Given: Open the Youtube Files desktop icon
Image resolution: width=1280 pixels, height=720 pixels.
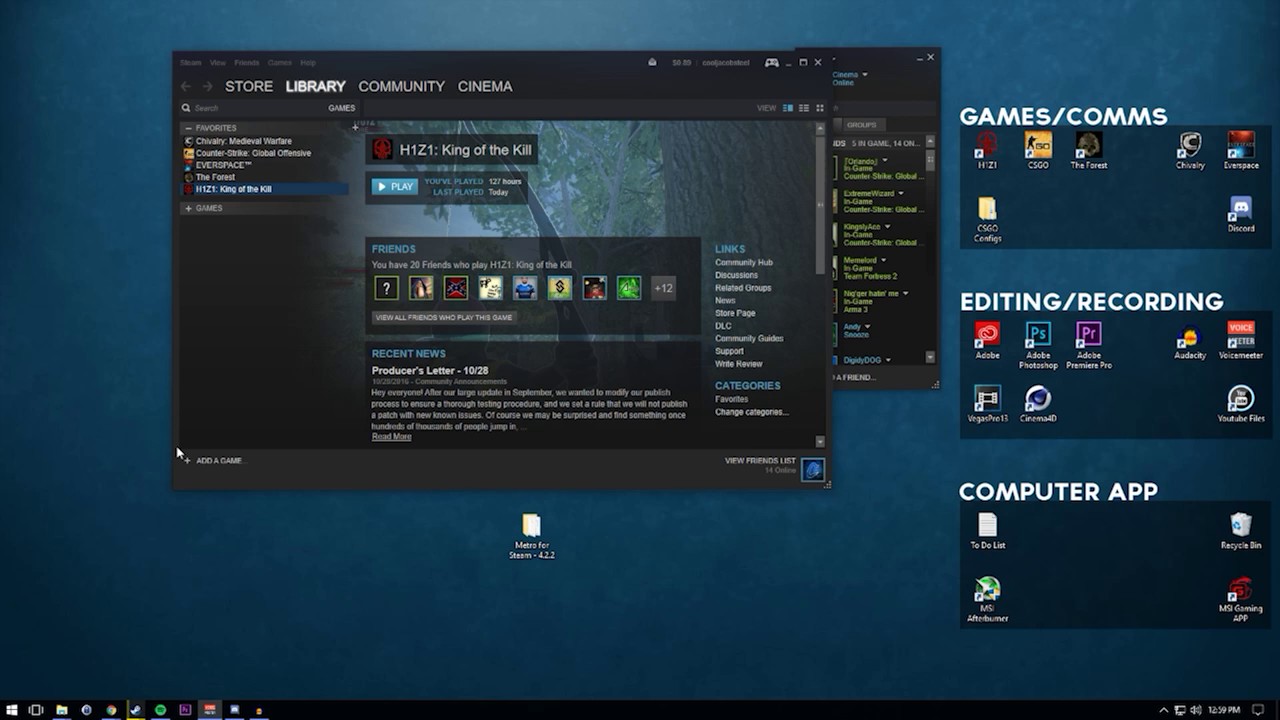Looking at the screenshot, I should pos(1241,404).
